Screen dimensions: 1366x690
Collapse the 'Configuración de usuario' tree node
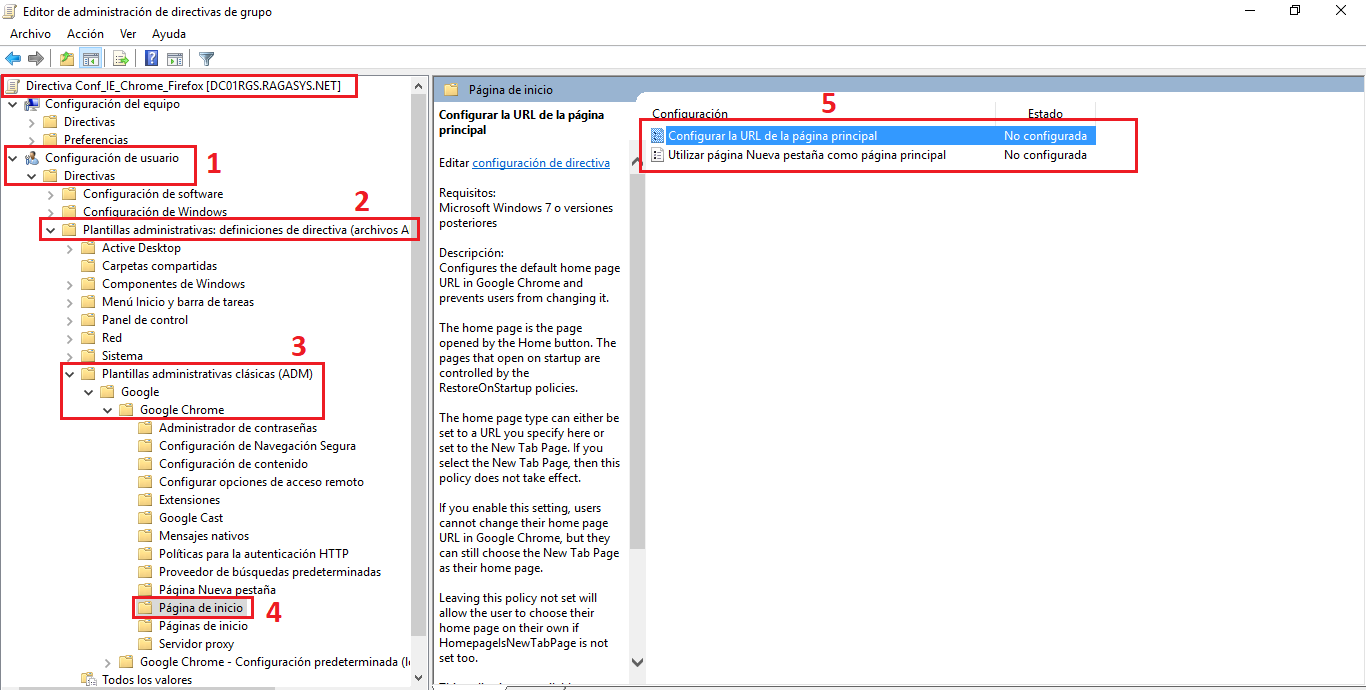[x=13, y=157]
